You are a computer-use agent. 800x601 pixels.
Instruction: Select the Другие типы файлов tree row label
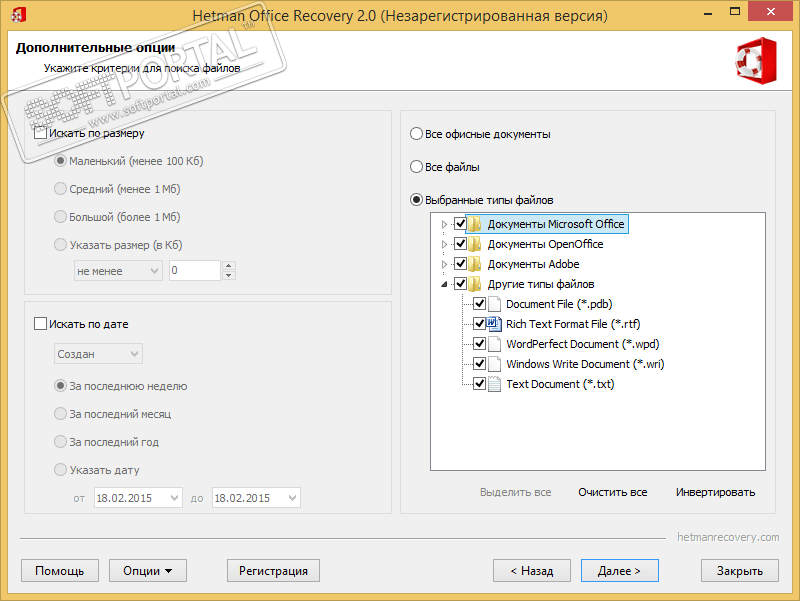[541, 284]
